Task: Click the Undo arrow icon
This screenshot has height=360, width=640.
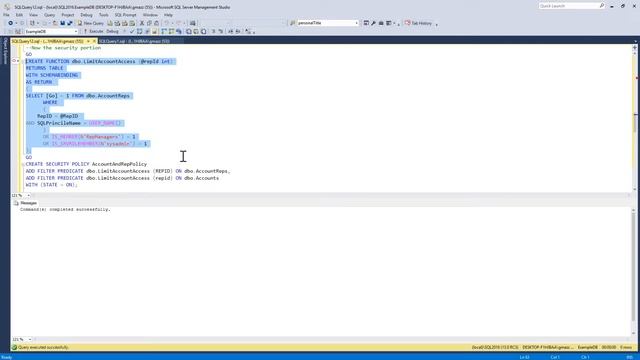Action: (x=167, y=23)
